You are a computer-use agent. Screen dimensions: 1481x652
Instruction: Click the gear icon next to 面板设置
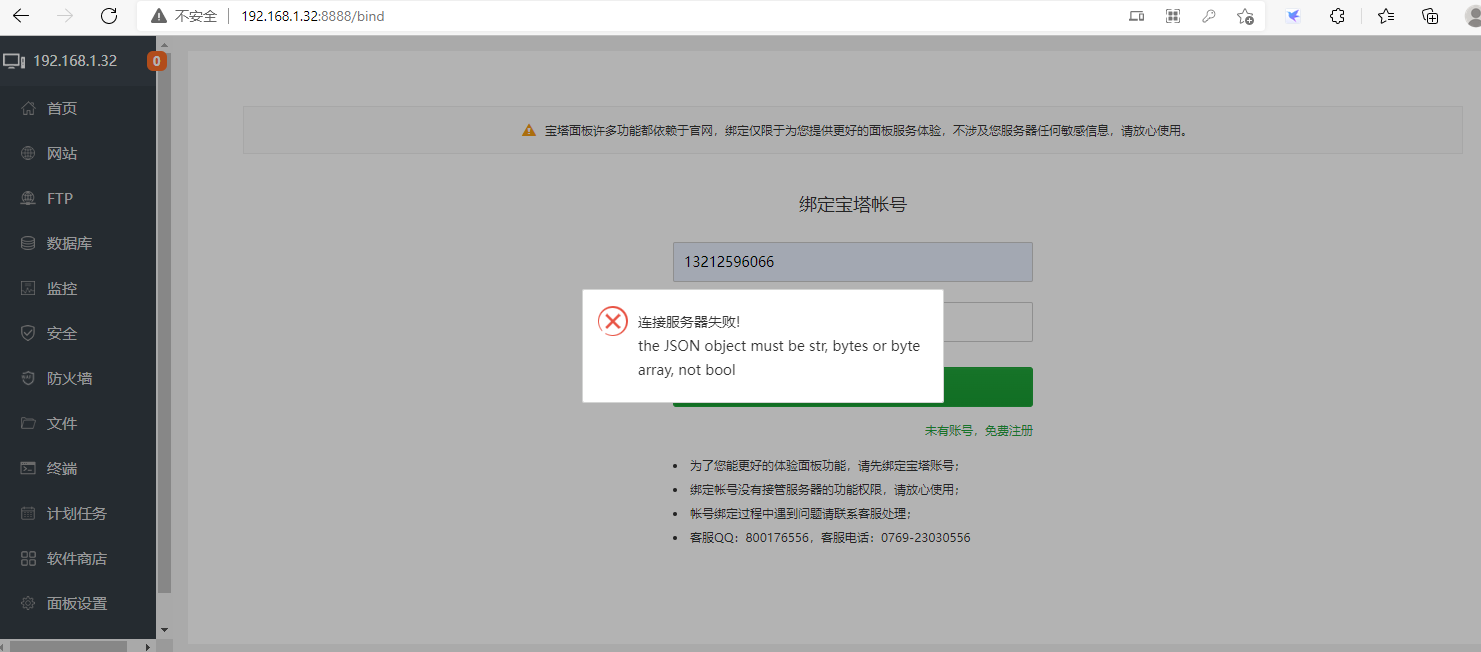(x=28, y=603)
